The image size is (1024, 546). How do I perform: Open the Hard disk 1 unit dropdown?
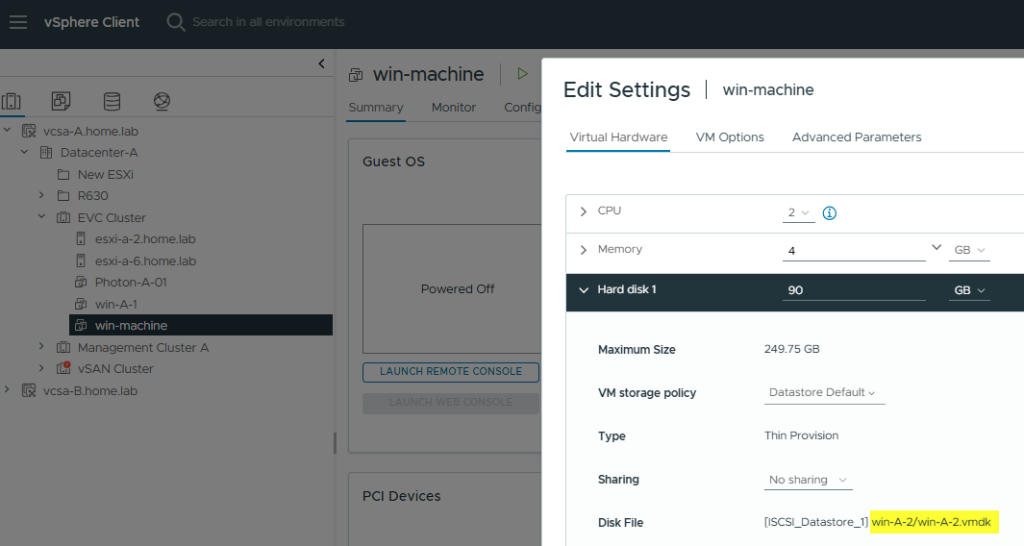969,291
